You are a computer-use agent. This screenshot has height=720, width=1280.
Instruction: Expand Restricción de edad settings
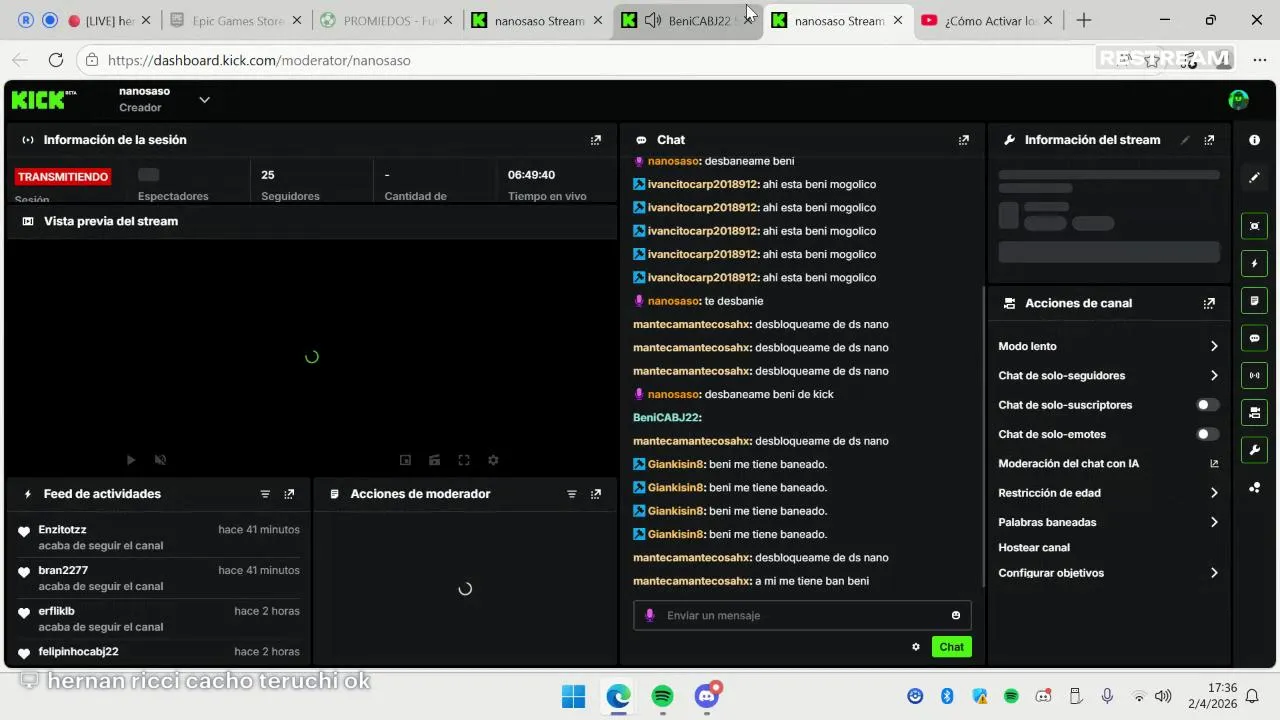point(1108,493)
